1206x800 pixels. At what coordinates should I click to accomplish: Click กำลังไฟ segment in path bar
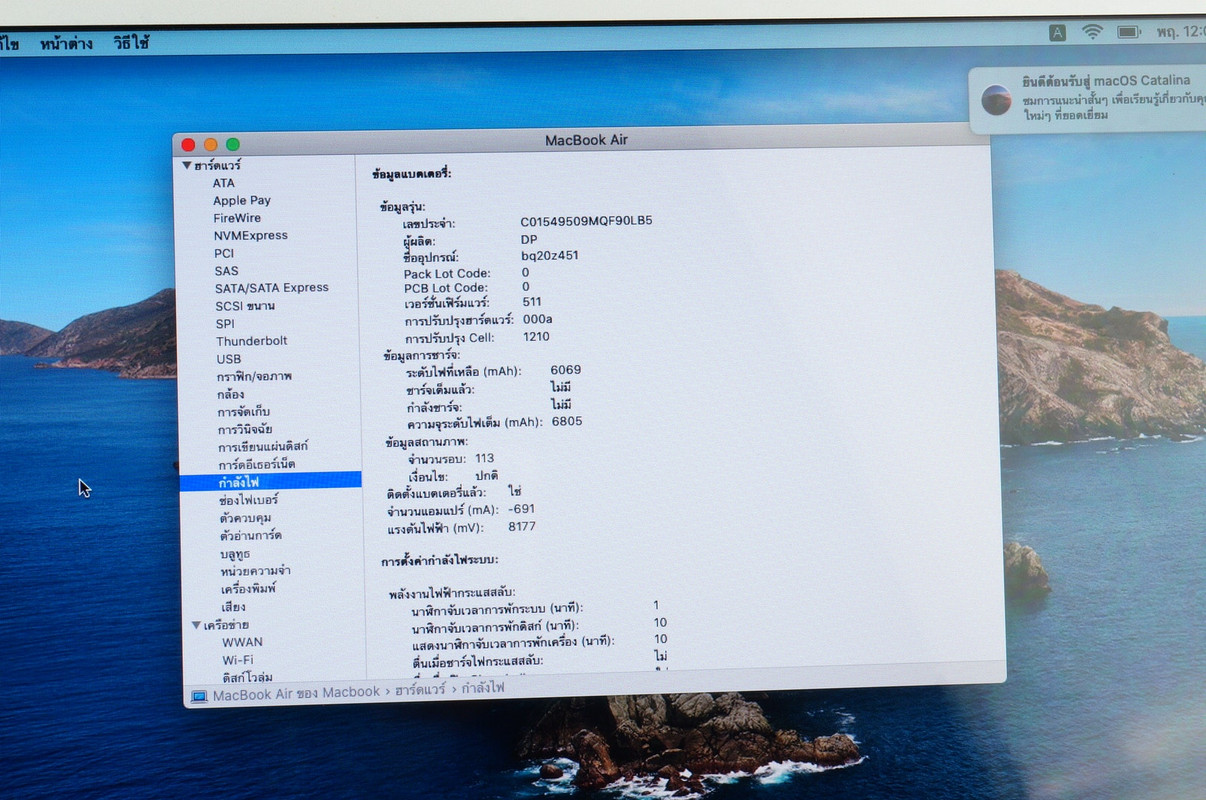(x=483, y=688)
